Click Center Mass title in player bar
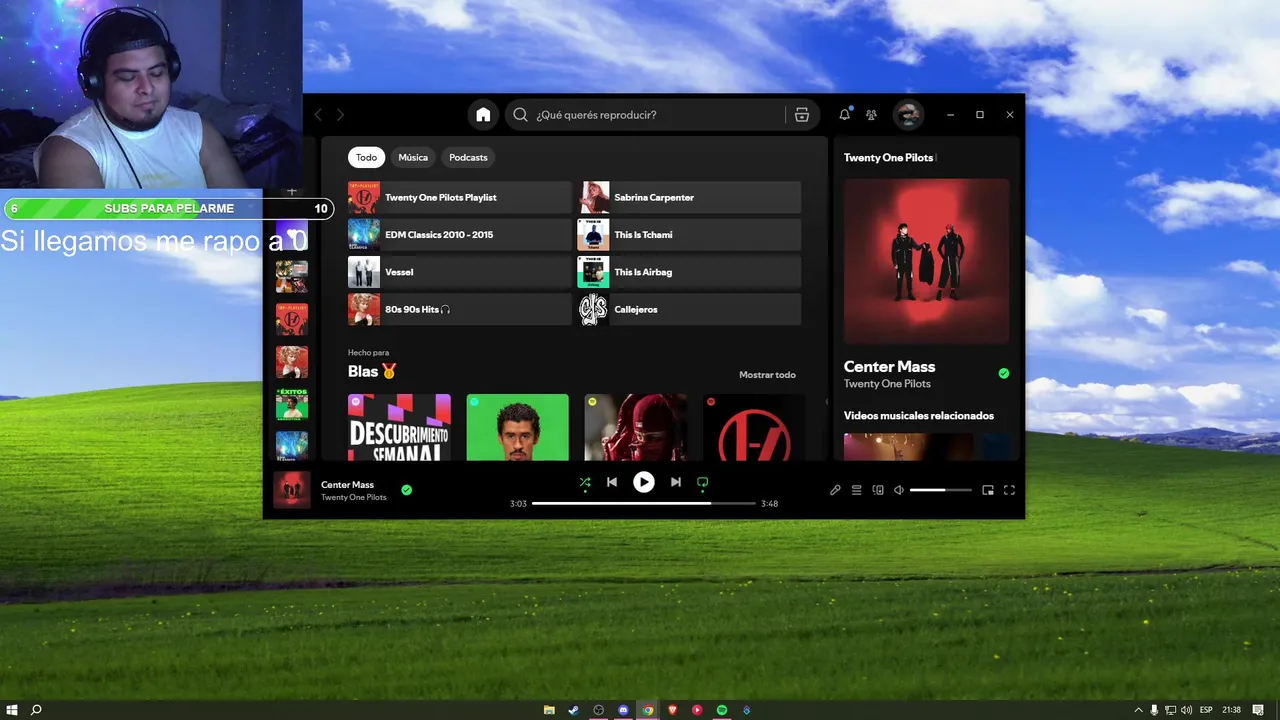Screen dimensions: 1280x720 tap(347, 485)
